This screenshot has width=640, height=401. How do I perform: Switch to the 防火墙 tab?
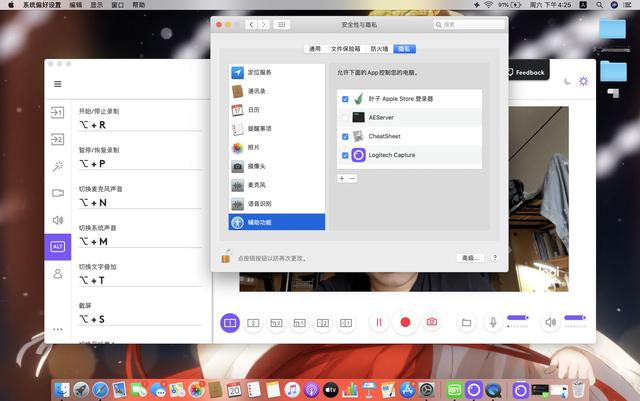(379, 49)
